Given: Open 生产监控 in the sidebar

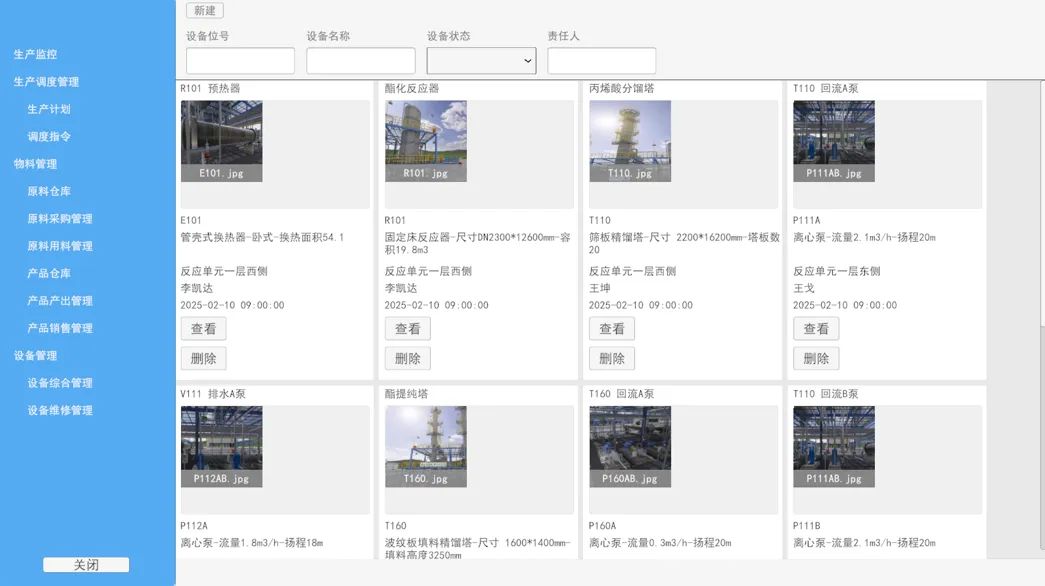Looking at the screenshot, I should coord(35,54).
